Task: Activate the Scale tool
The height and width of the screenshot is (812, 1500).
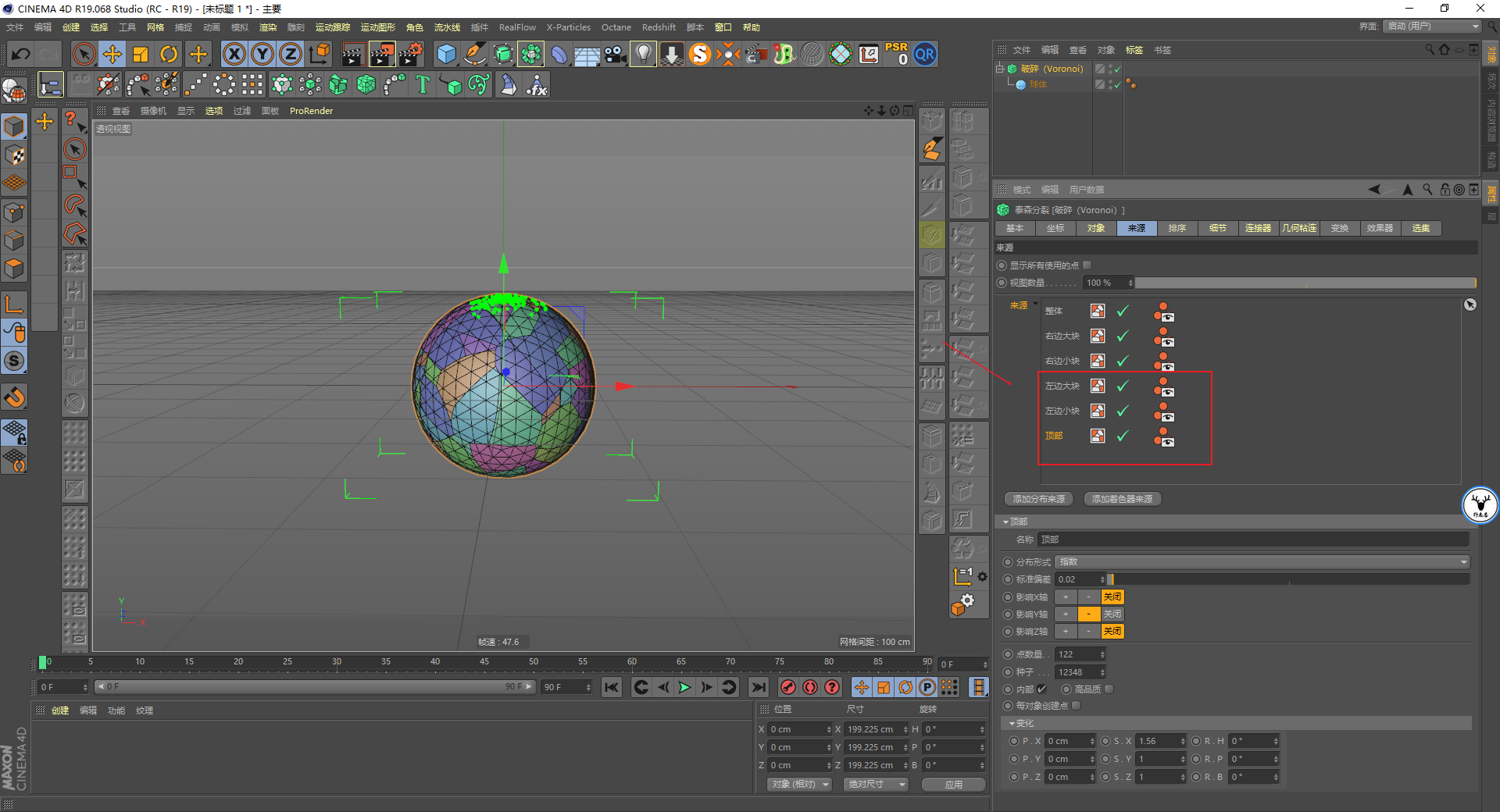Action: 141,54
